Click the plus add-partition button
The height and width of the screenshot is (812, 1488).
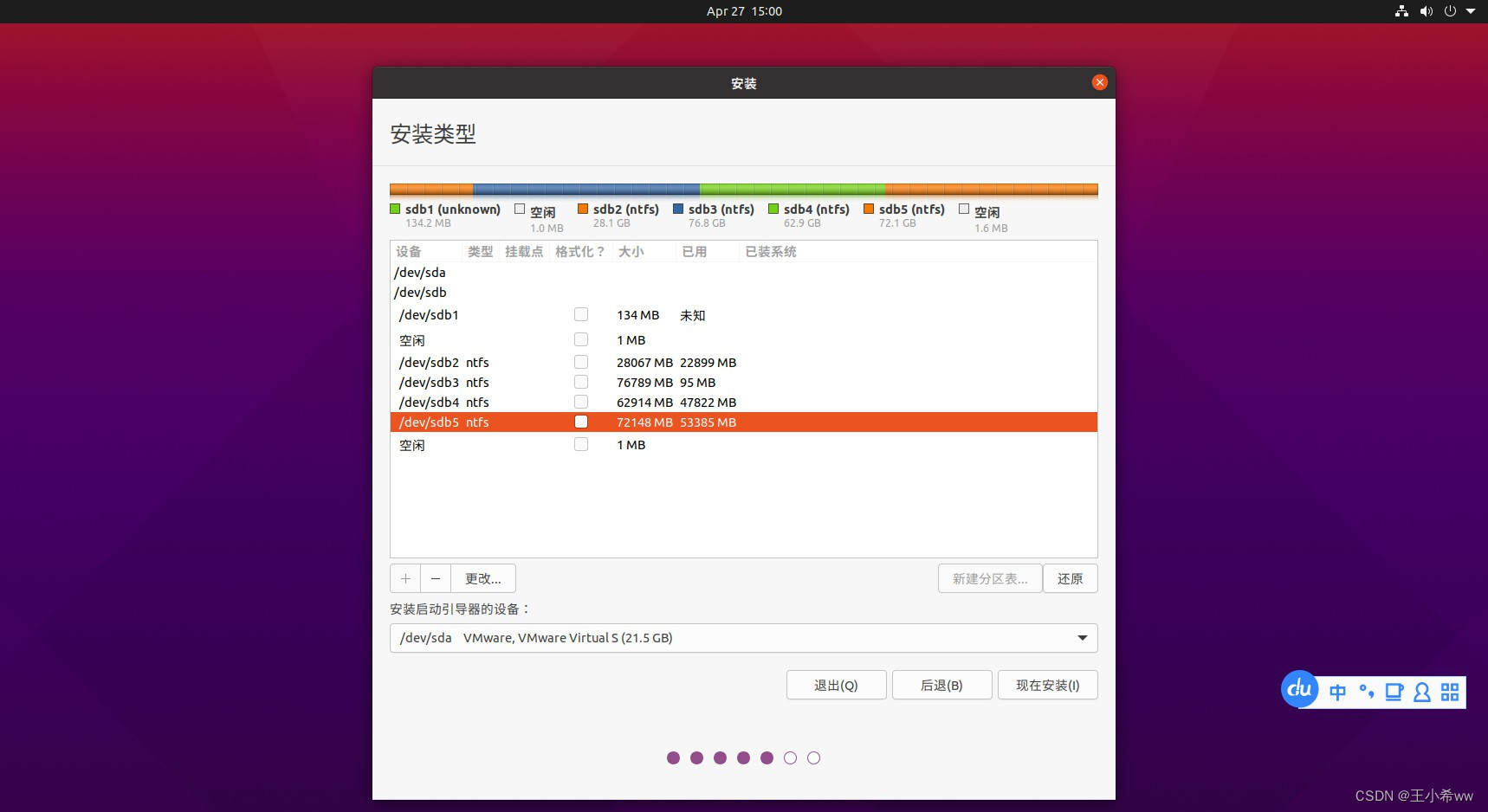tap(405, 578)
